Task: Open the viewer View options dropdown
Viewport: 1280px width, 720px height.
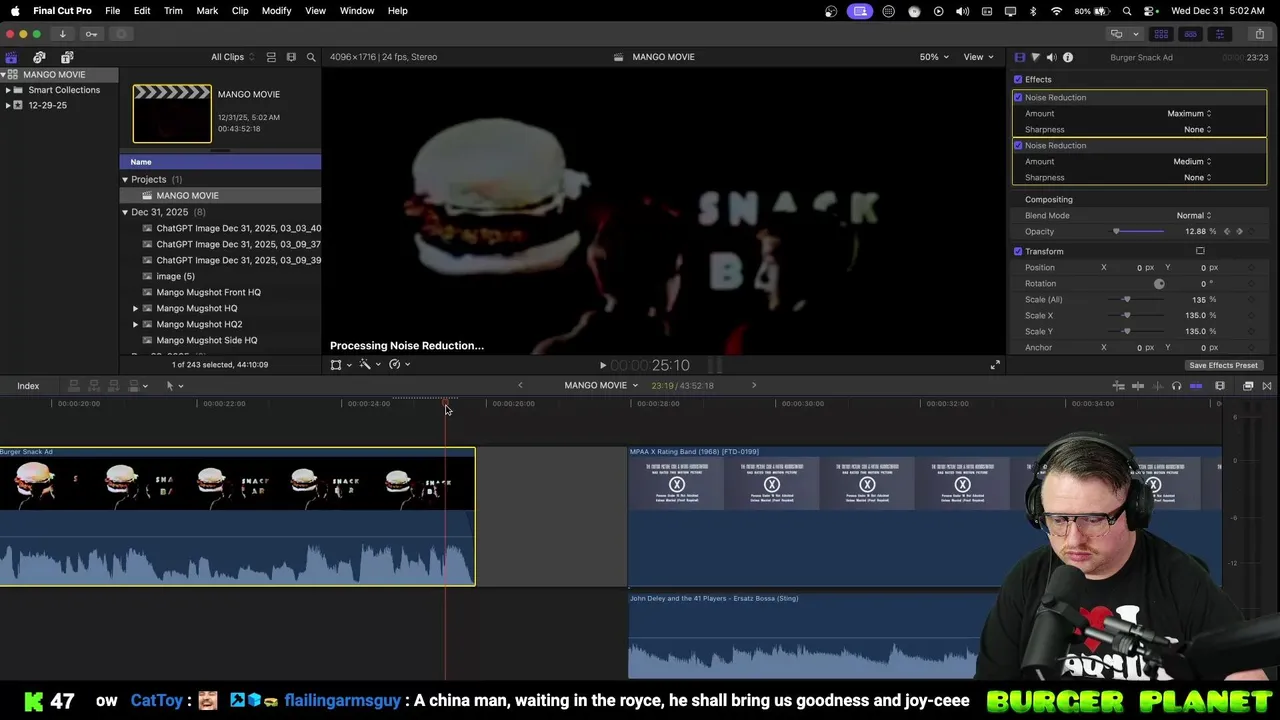Action: pos(978,57)
